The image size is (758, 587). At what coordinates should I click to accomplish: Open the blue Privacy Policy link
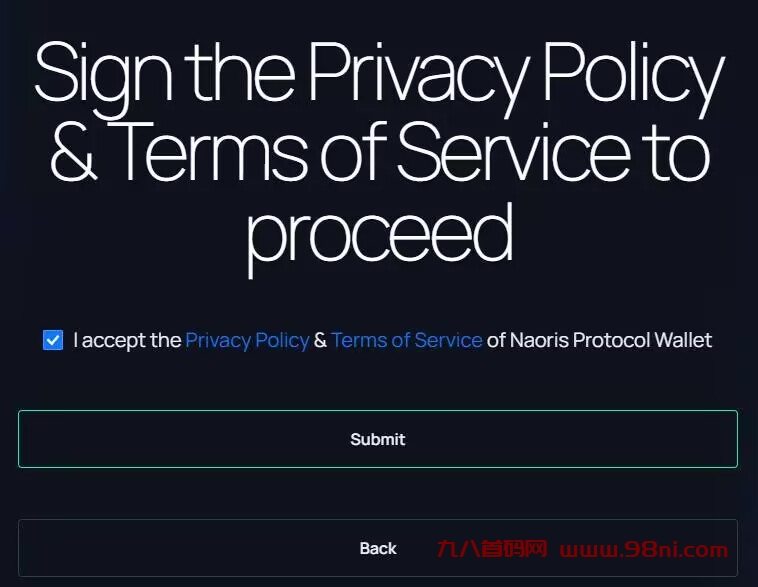[247, 340]
